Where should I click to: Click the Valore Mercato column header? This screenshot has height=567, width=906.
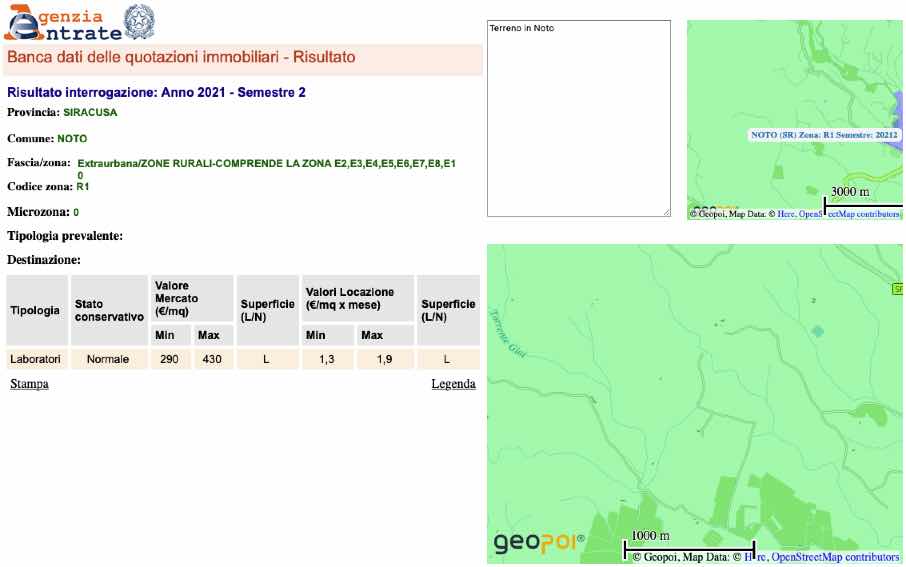tap(177, 298)
